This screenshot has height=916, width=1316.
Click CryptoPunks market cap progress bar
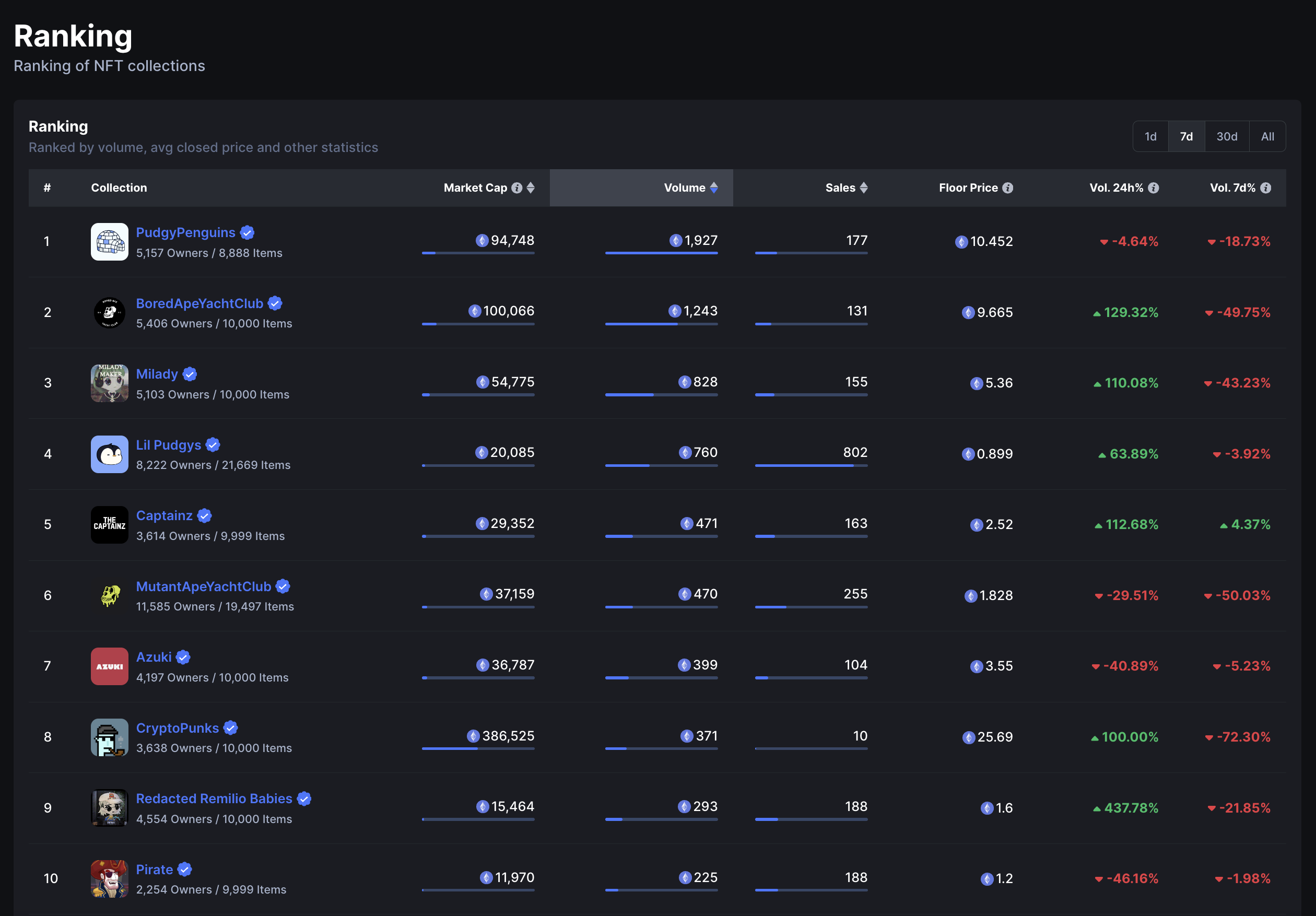point(478,748)
